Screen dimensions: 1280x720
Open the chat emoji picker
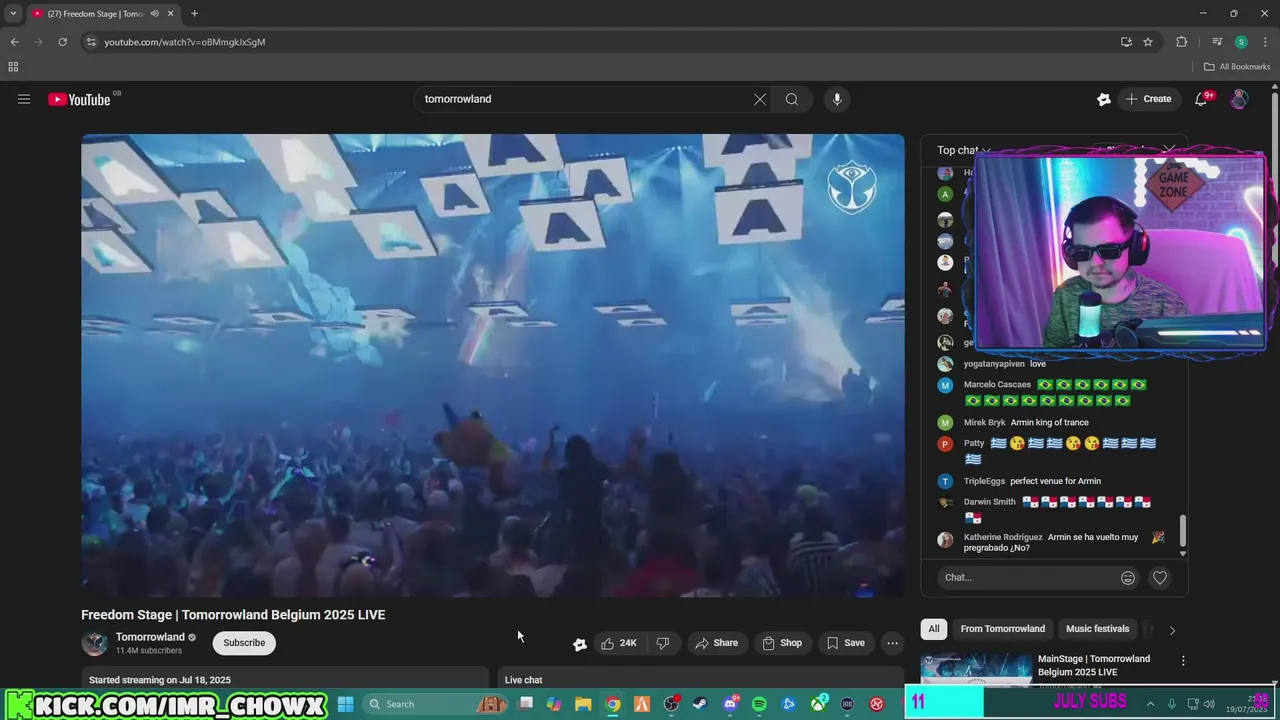tap(1128, 577)
